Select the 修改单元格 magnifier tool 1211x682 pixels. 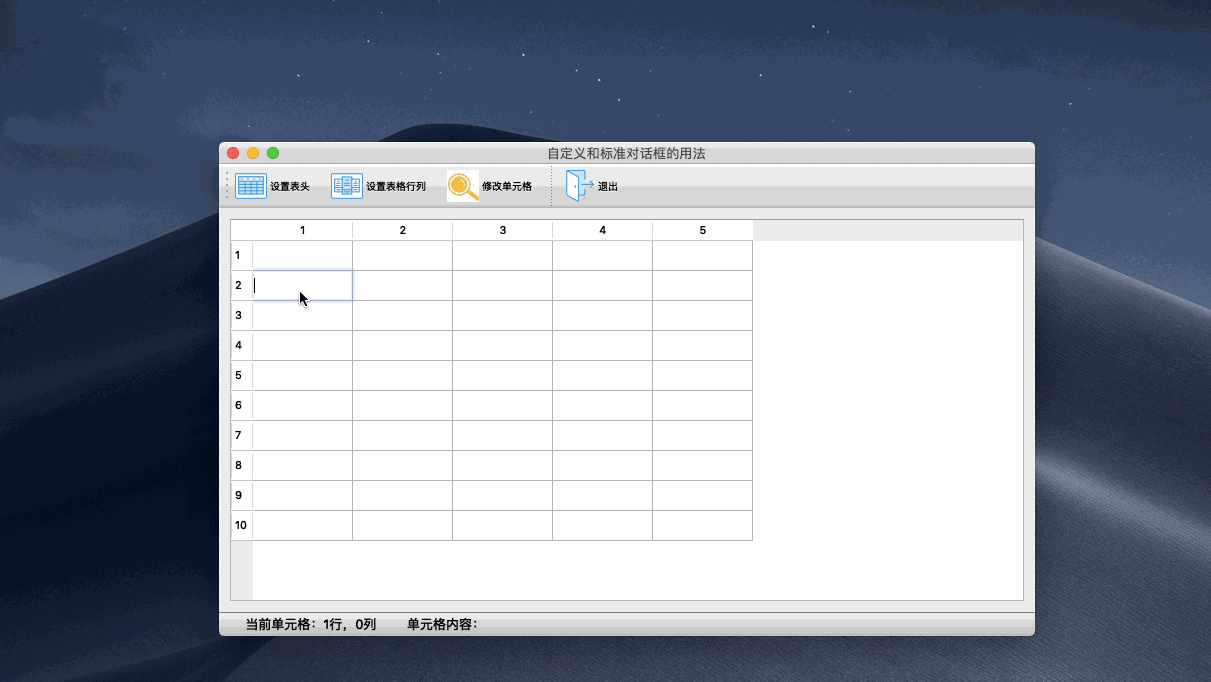click(463, 186)
